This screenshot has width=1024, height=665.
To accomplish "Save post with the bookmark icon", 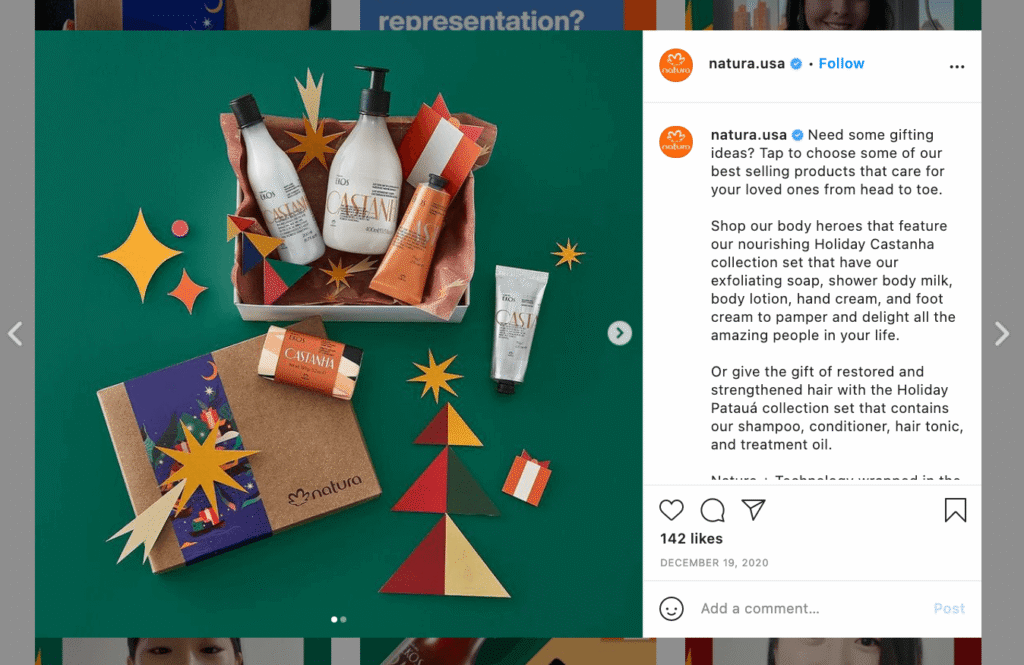I will 955,510.
